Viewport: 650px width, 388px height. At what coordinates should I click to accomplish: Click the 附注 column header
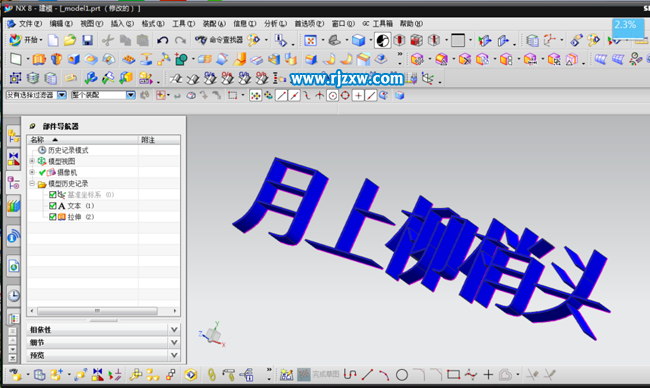(159, 140)
